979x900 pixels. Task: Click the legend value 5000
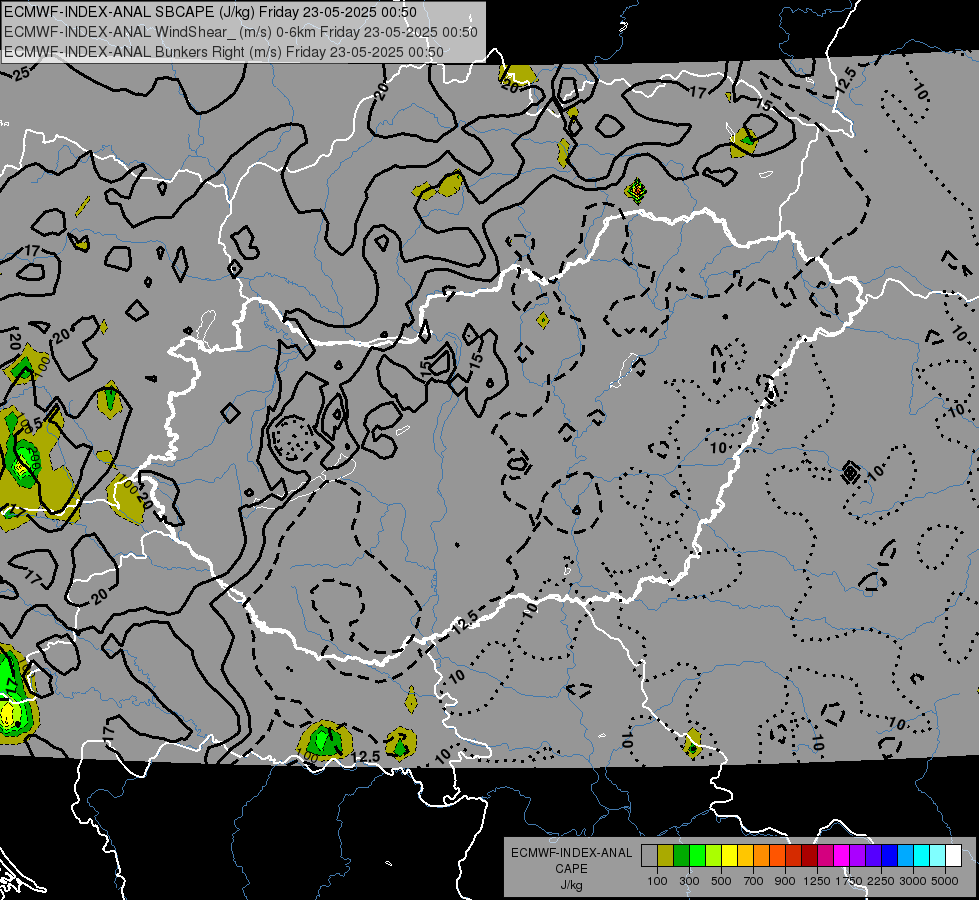tap(945, 881)
